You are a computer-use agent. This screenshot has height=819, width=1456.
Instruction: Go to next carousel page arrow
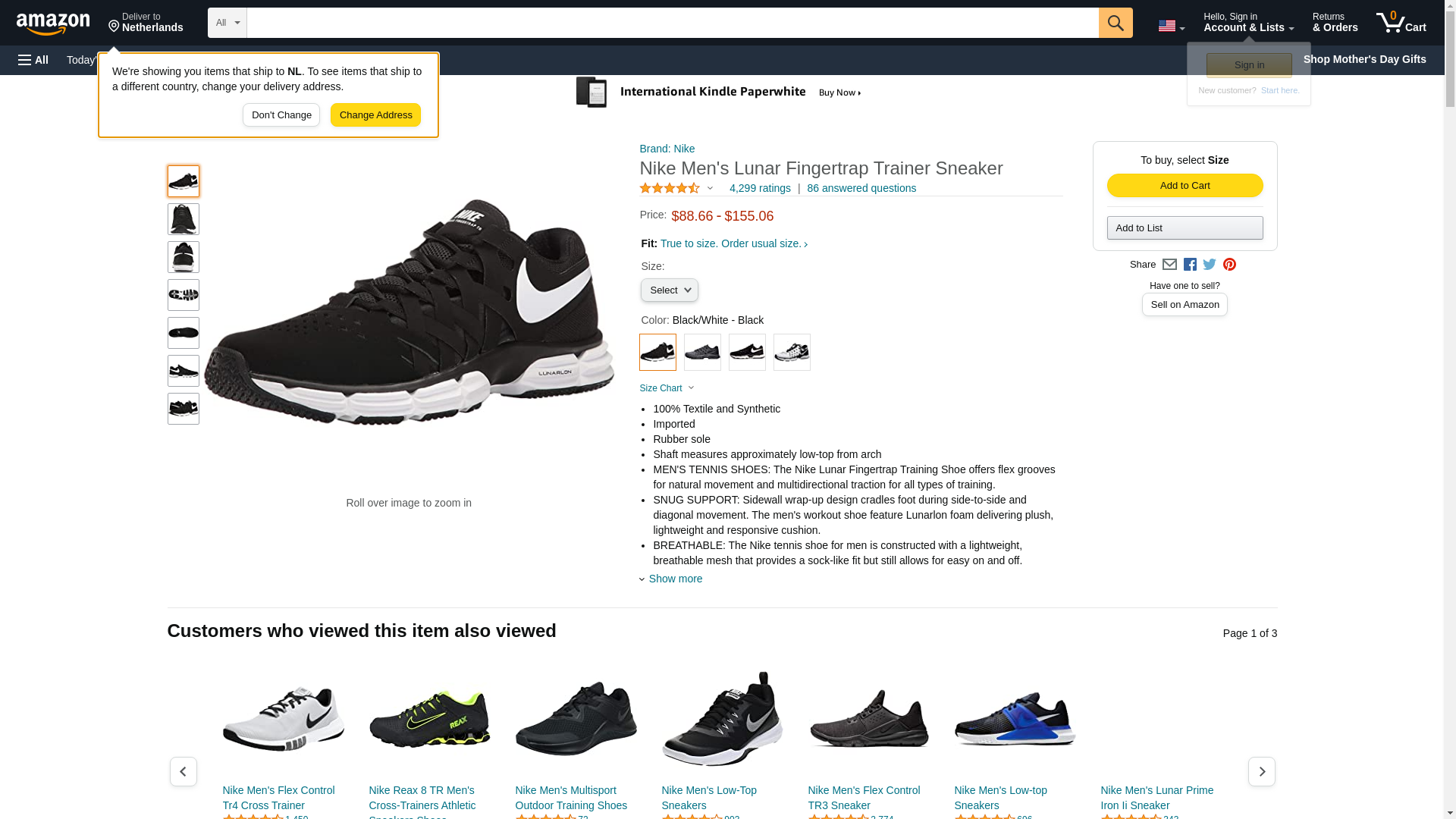1261,771
